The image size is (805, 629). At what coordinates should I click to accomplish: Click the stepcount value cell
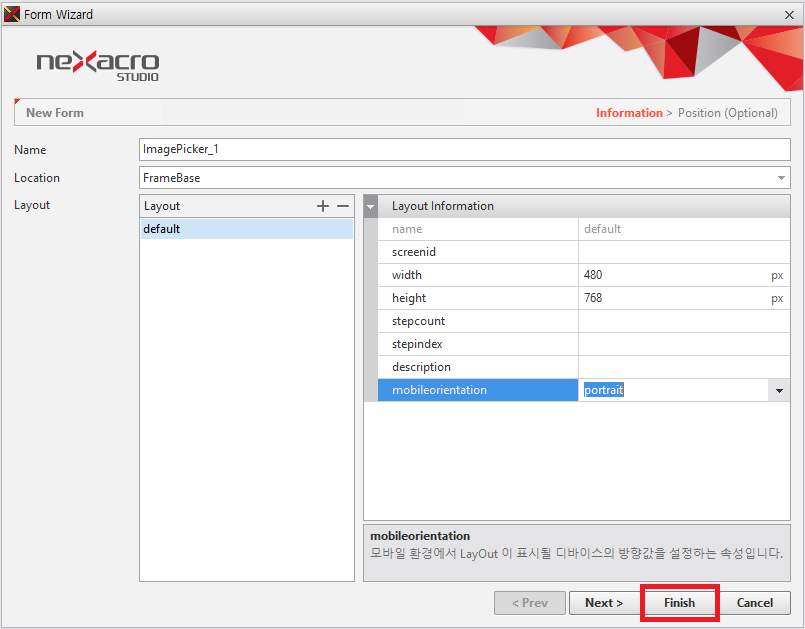683,321
